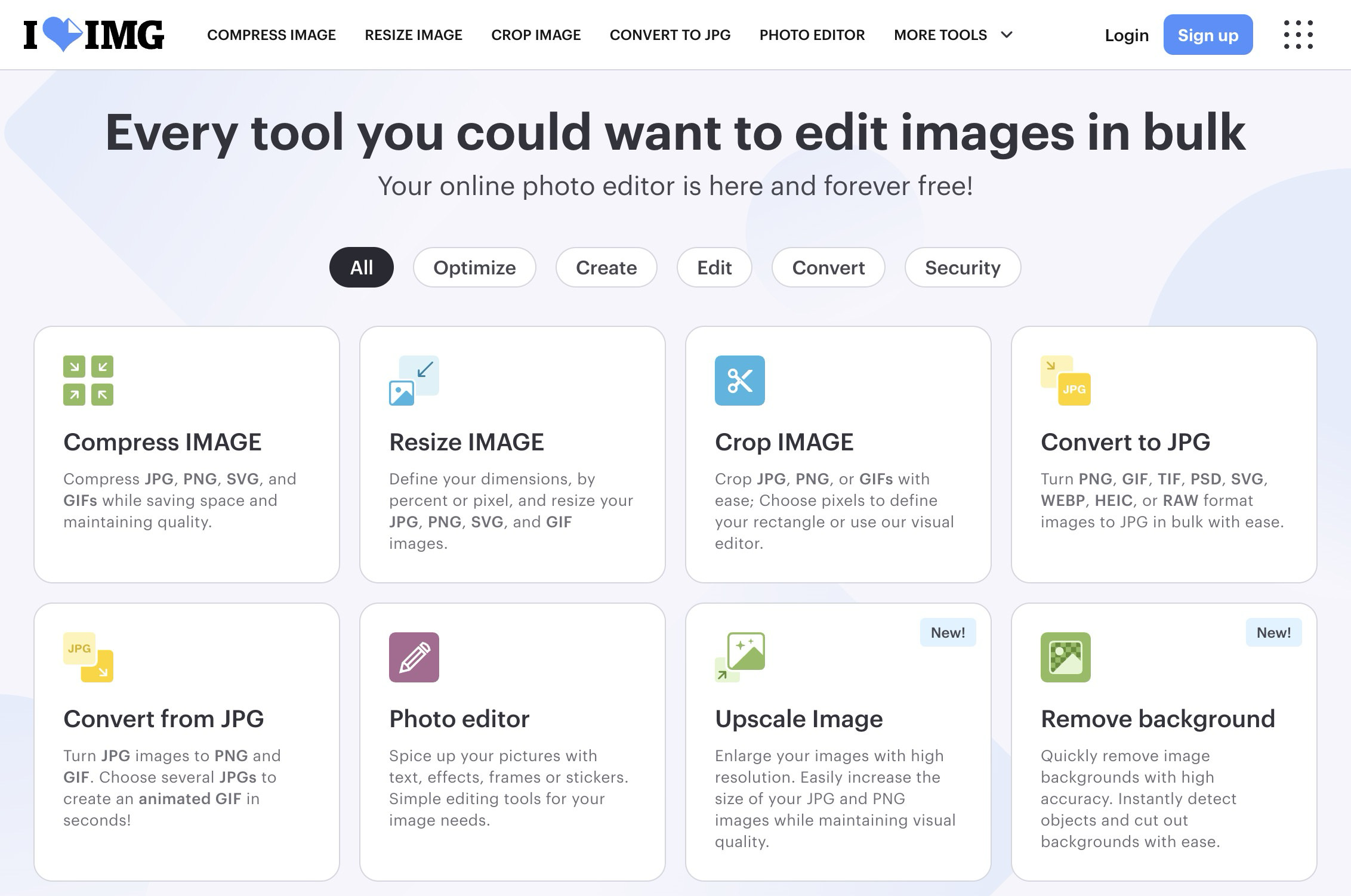Open RESIZE IMAGE in the top menu
Screen dimensions: 1351x896
tap(414, 35)
